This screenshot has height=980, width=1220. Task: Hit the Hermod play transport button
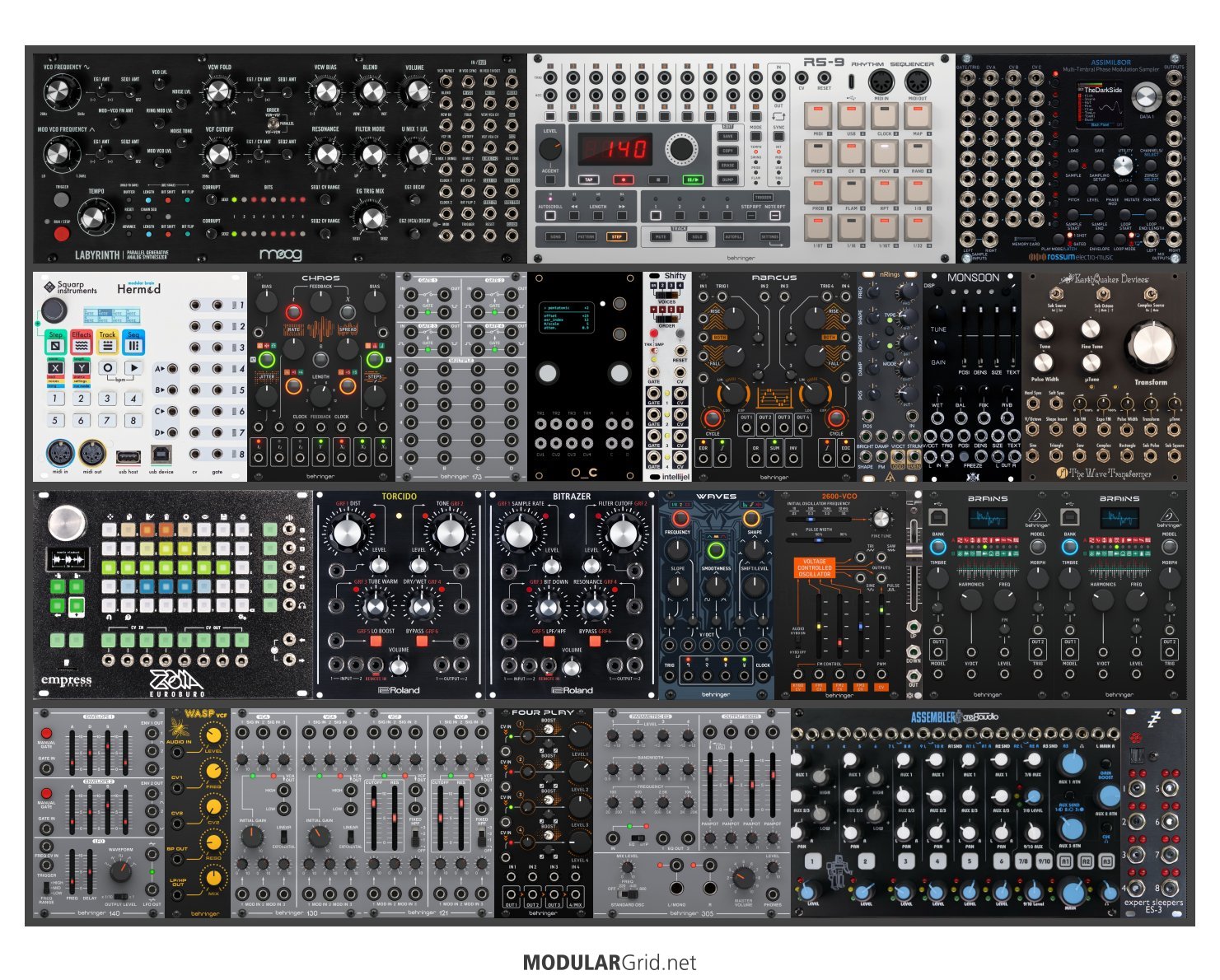[x=133, y=368]
